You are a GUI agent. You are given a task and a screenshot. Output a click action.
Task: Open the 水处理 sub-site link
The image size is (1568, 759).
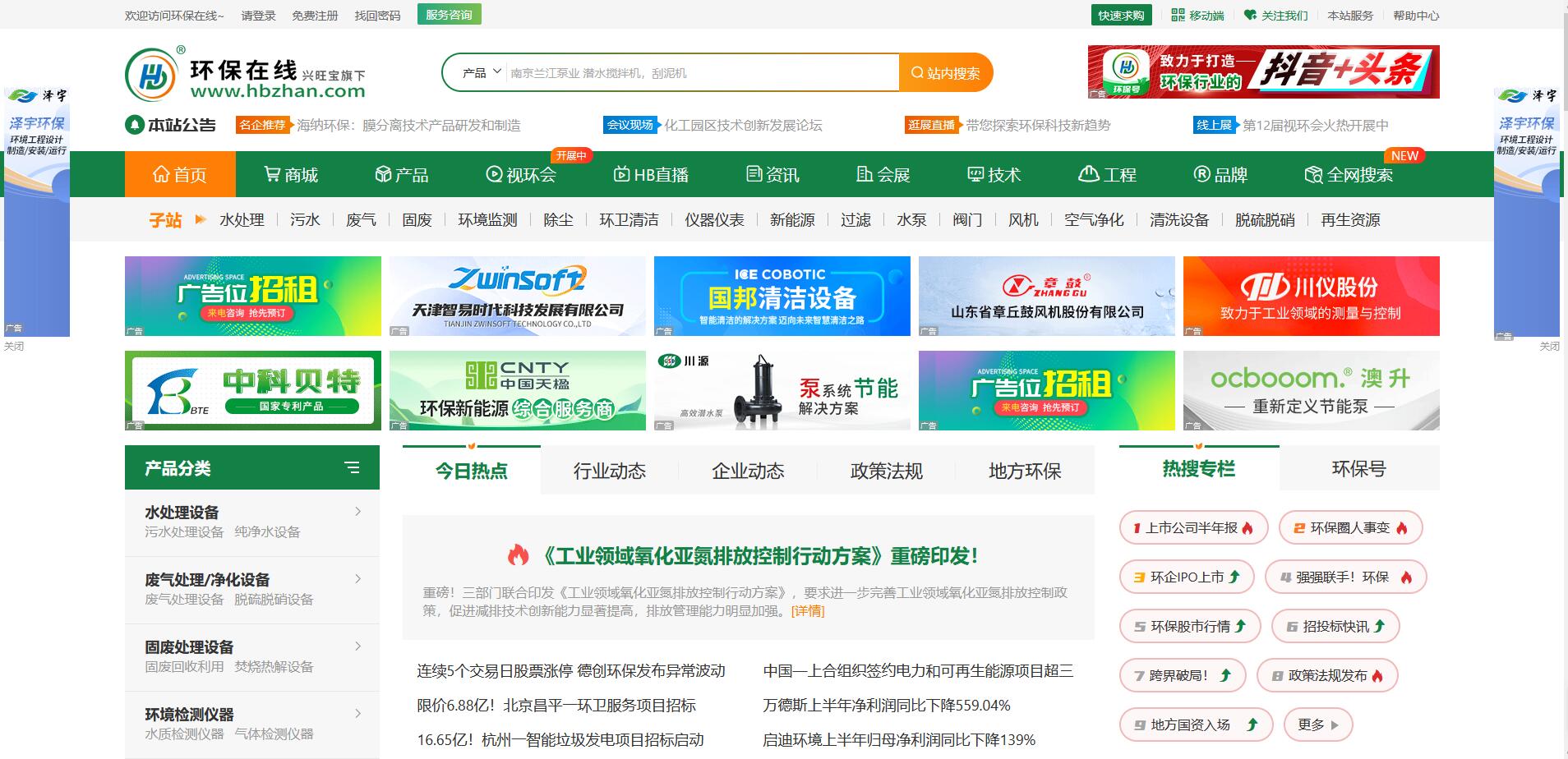[x=242, y=219]
